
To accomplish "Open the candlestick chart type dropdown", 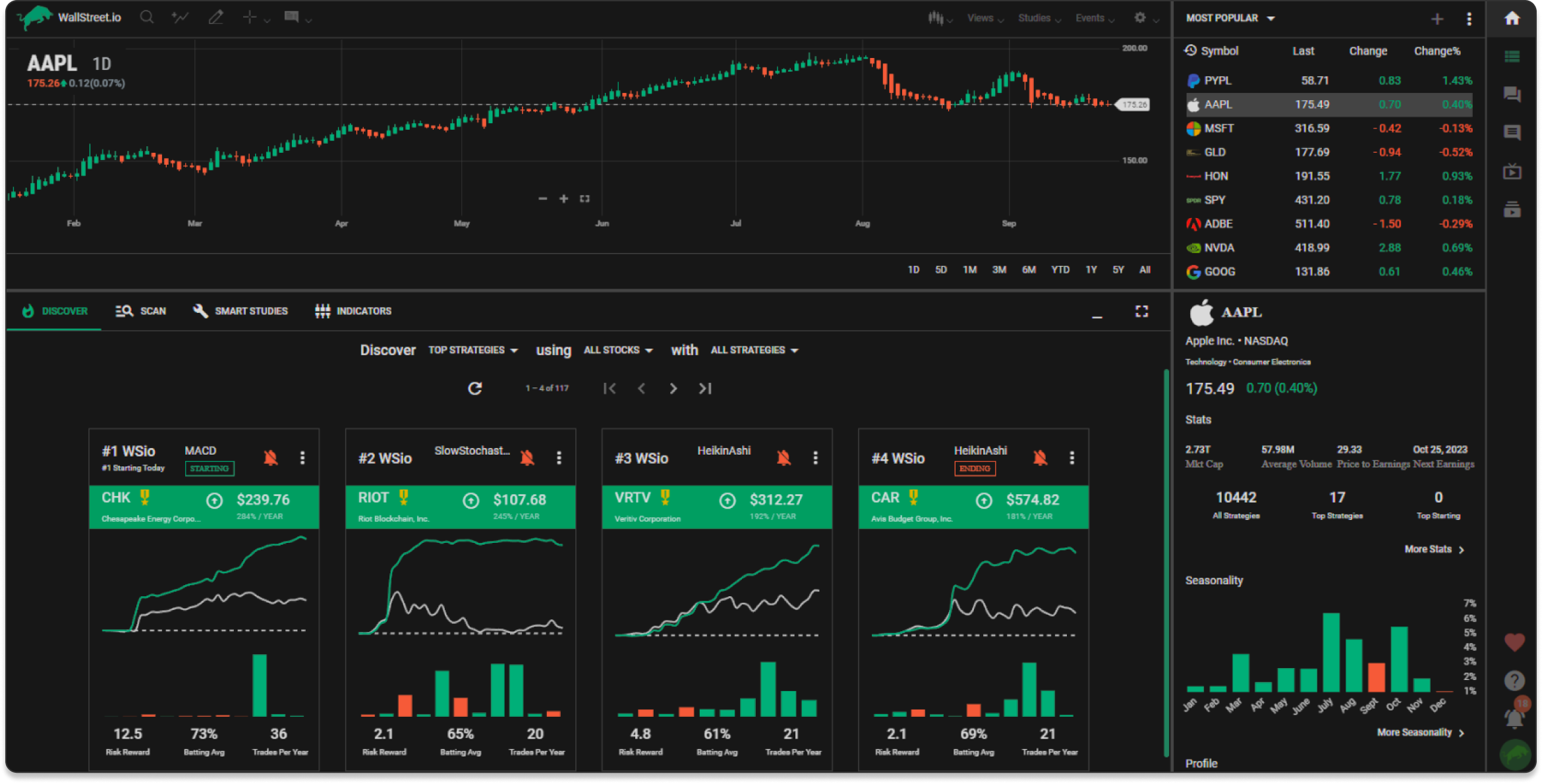I will tap(940, 18).
